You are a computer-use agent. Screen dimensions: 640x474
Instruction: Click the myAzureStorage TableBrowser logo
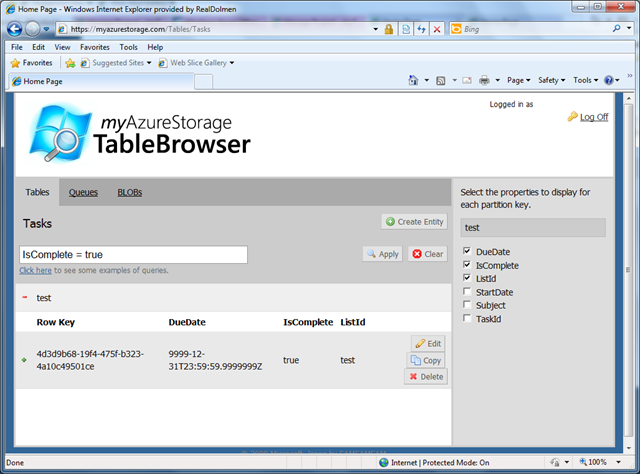click(140, 133)
